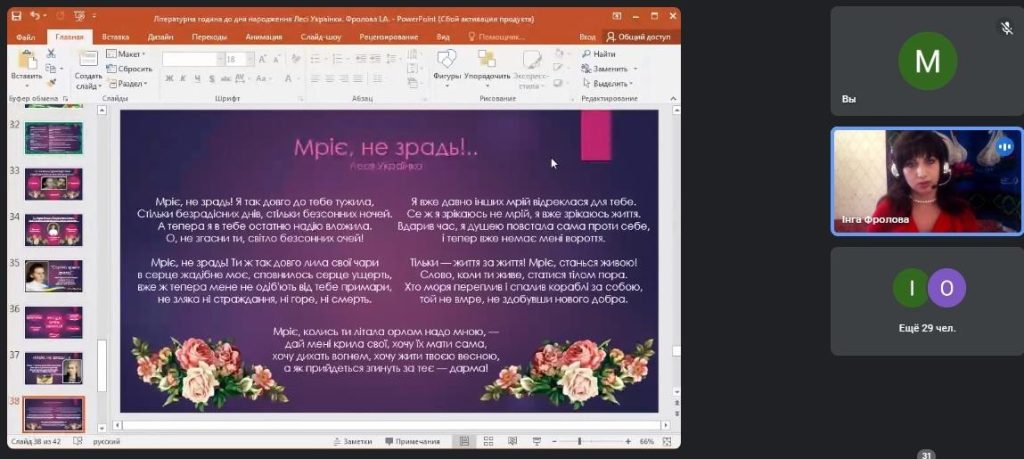Image resolution: width=1024 pixels, height=459 pixels.
Task: Open the Insert (Вставка) ribbon tab
Action: point(115,36)
